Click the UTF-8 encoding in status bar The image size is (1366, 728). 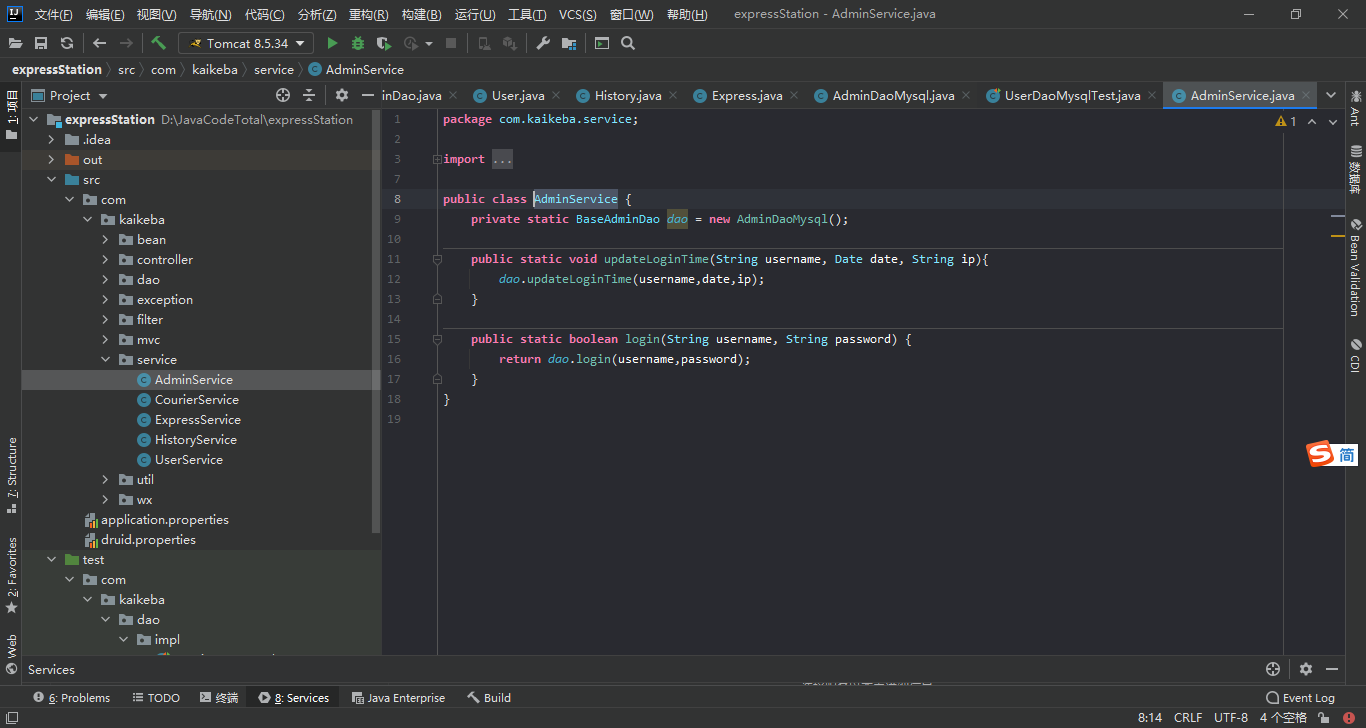coord(1230,718)
